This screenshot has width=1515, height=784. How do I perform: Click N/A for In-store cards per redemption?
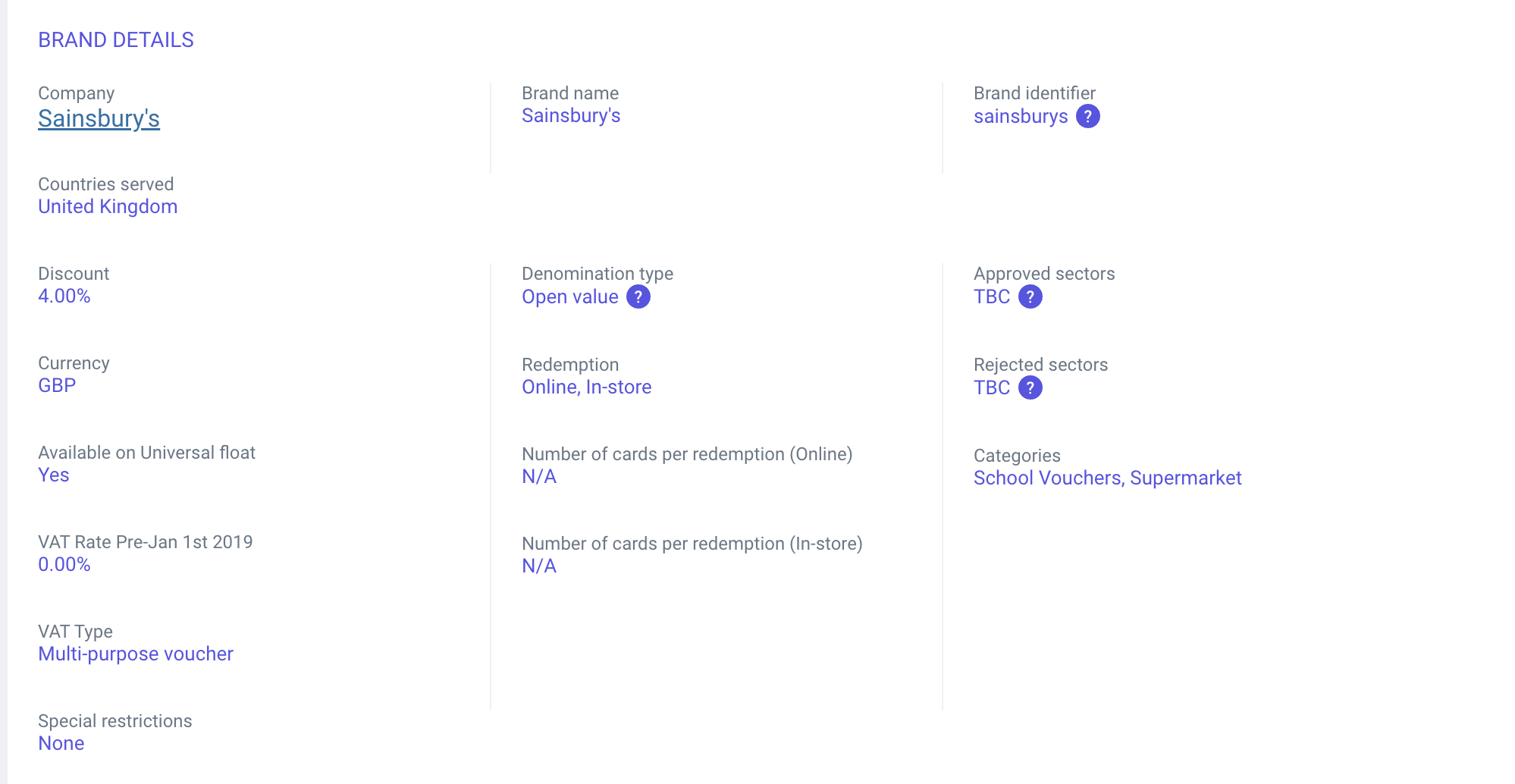coord(539,566)
